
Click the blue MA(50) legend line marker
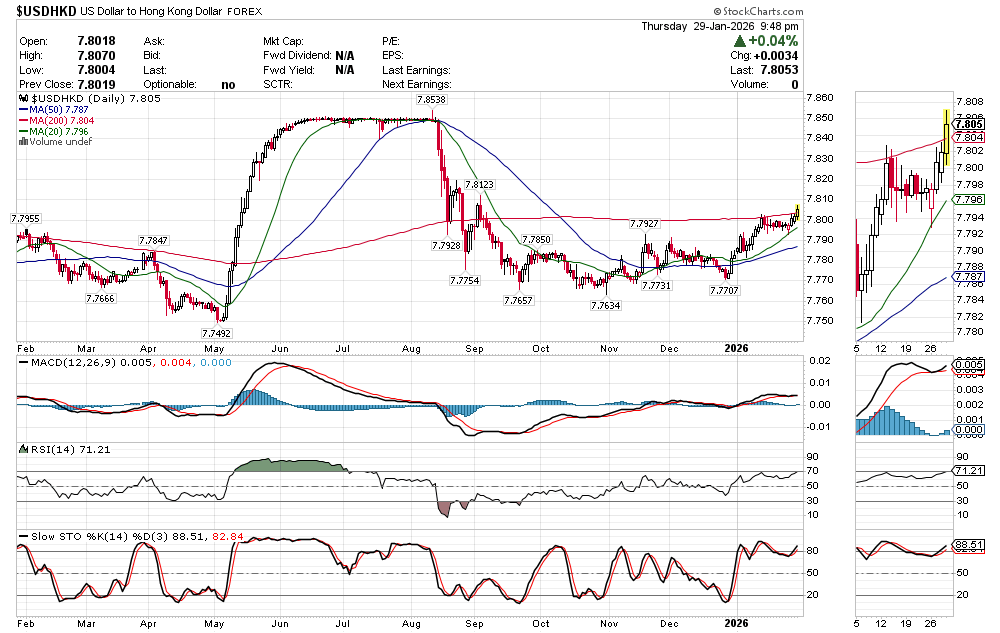coord(24,110)
